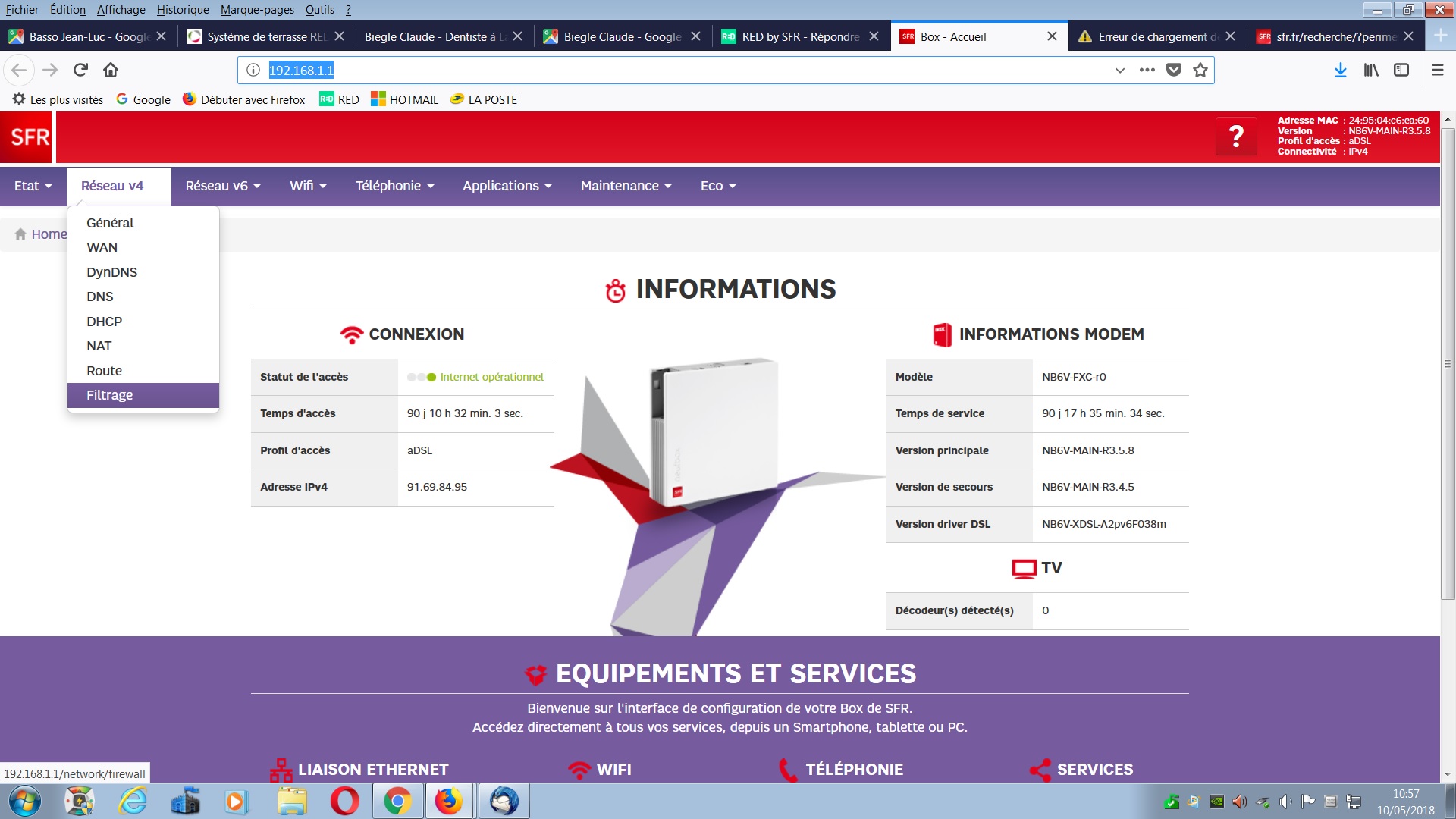Click the page vertical scrollbar
This screenshot has height=819, width=1456.
click(x=1448, y=364)
